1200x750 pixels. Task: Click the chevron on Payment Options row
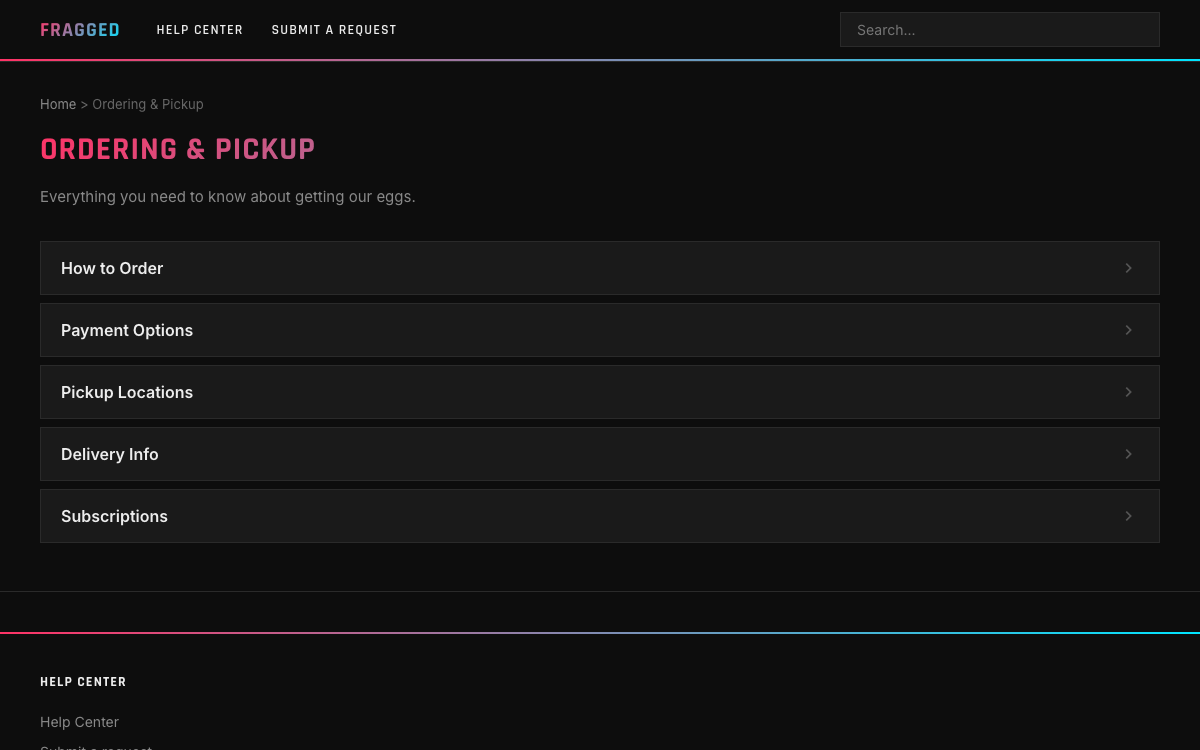1128,330
